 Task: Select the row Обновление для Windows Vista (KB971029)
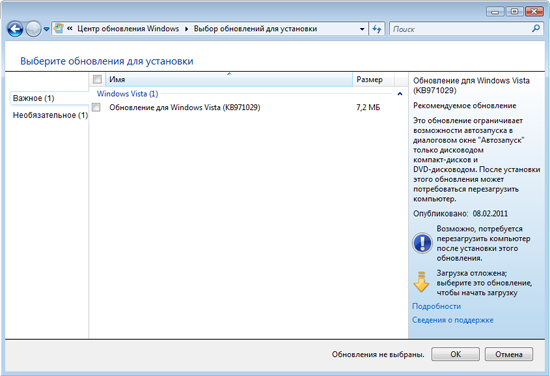(248, 107)
